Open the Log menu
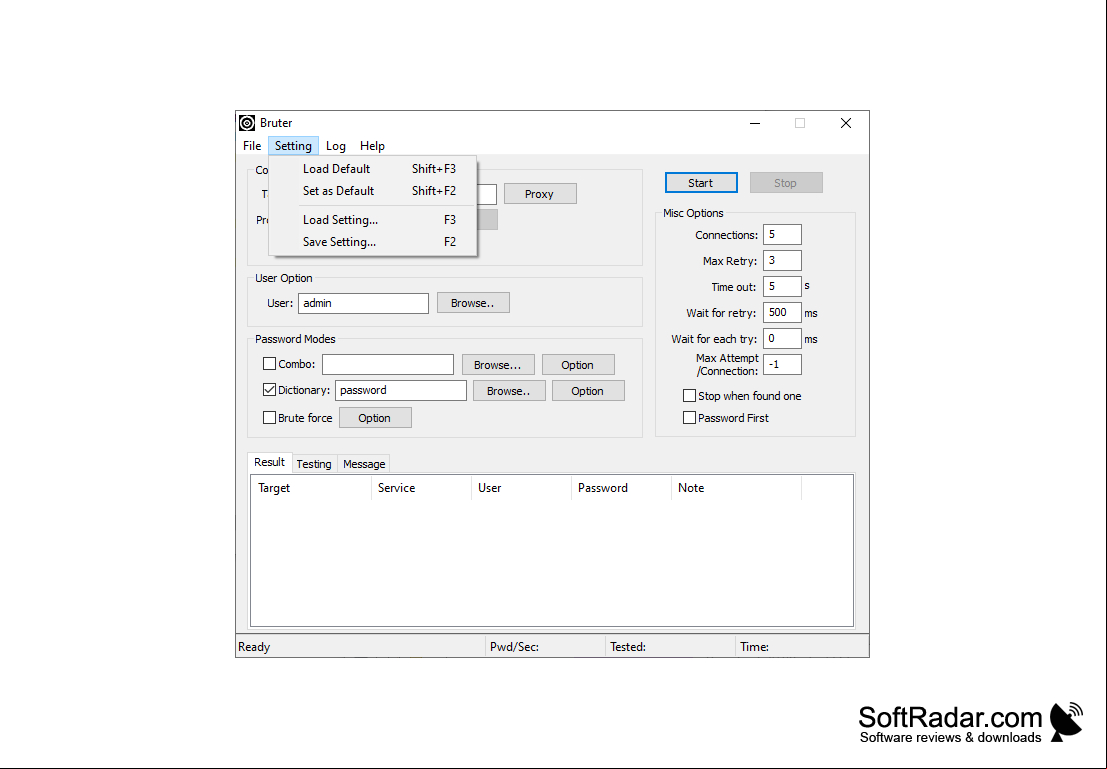The image size is (1107, 769). pyautogui.click(x=335, y=145)
